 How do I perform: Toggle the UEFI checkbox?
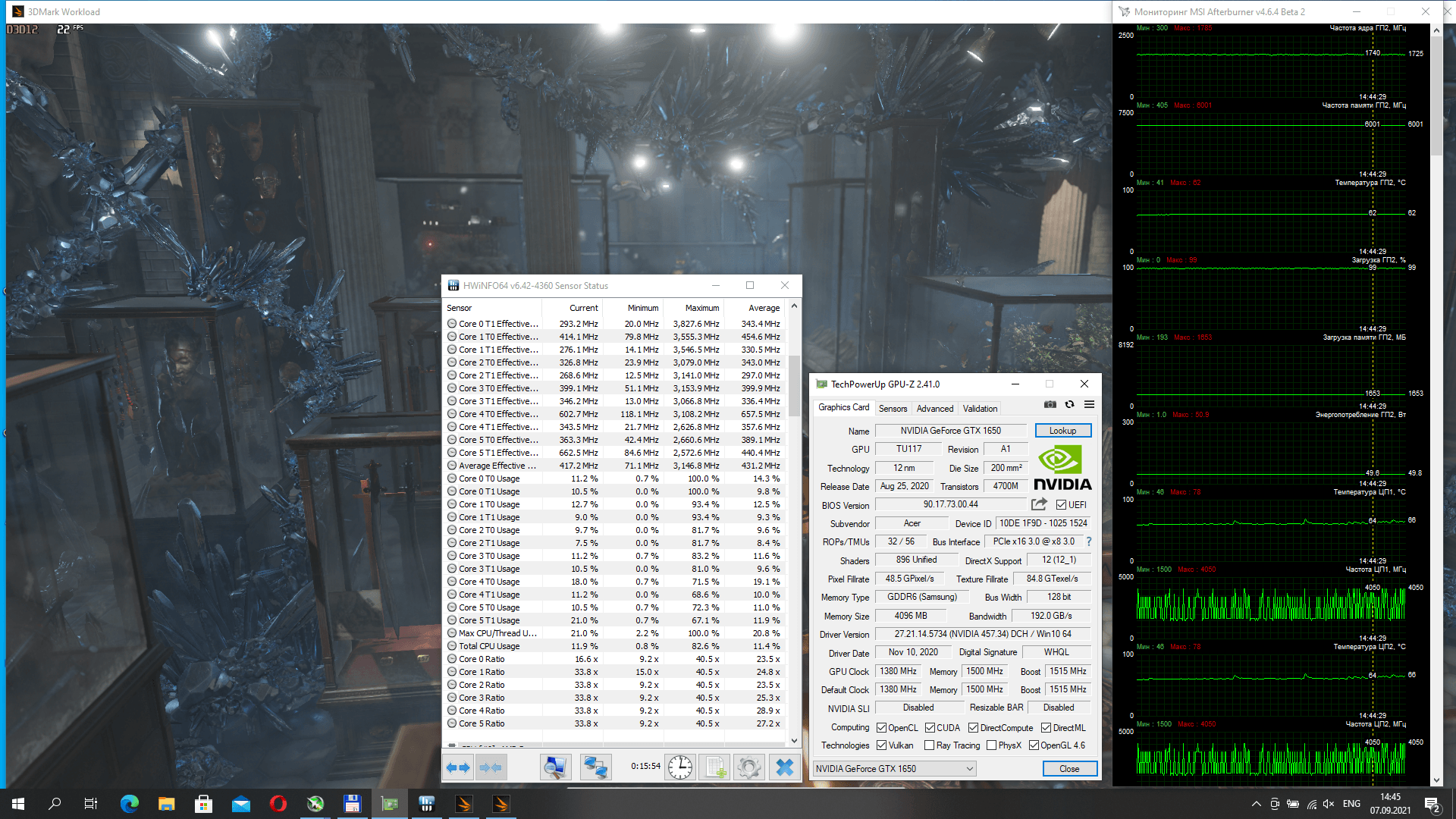pos(1061,505)
